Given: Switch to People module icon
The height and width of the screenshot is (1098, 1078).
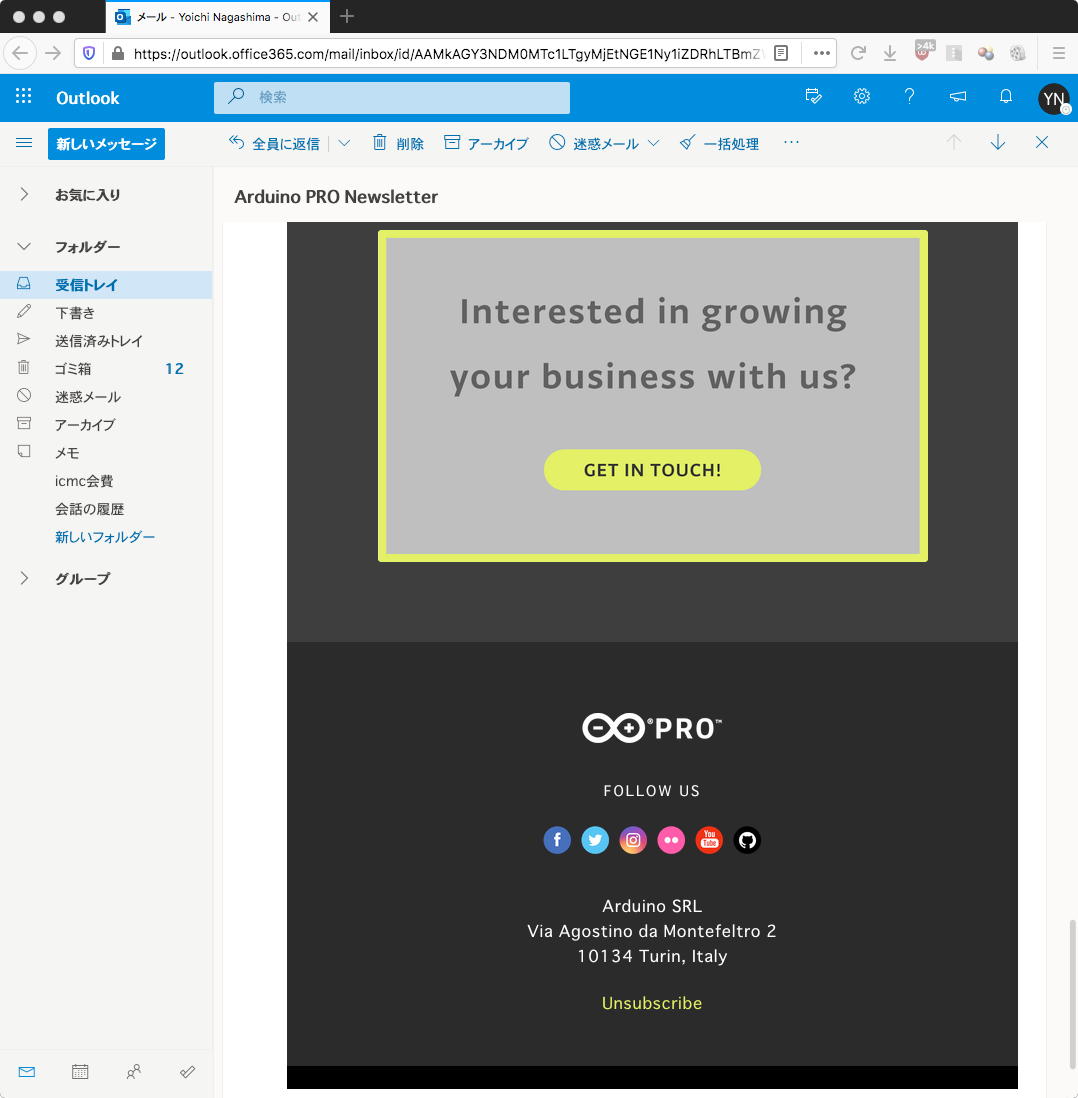Looking at the screenshot, I should pyautogui.click(x=134, y=1072).
